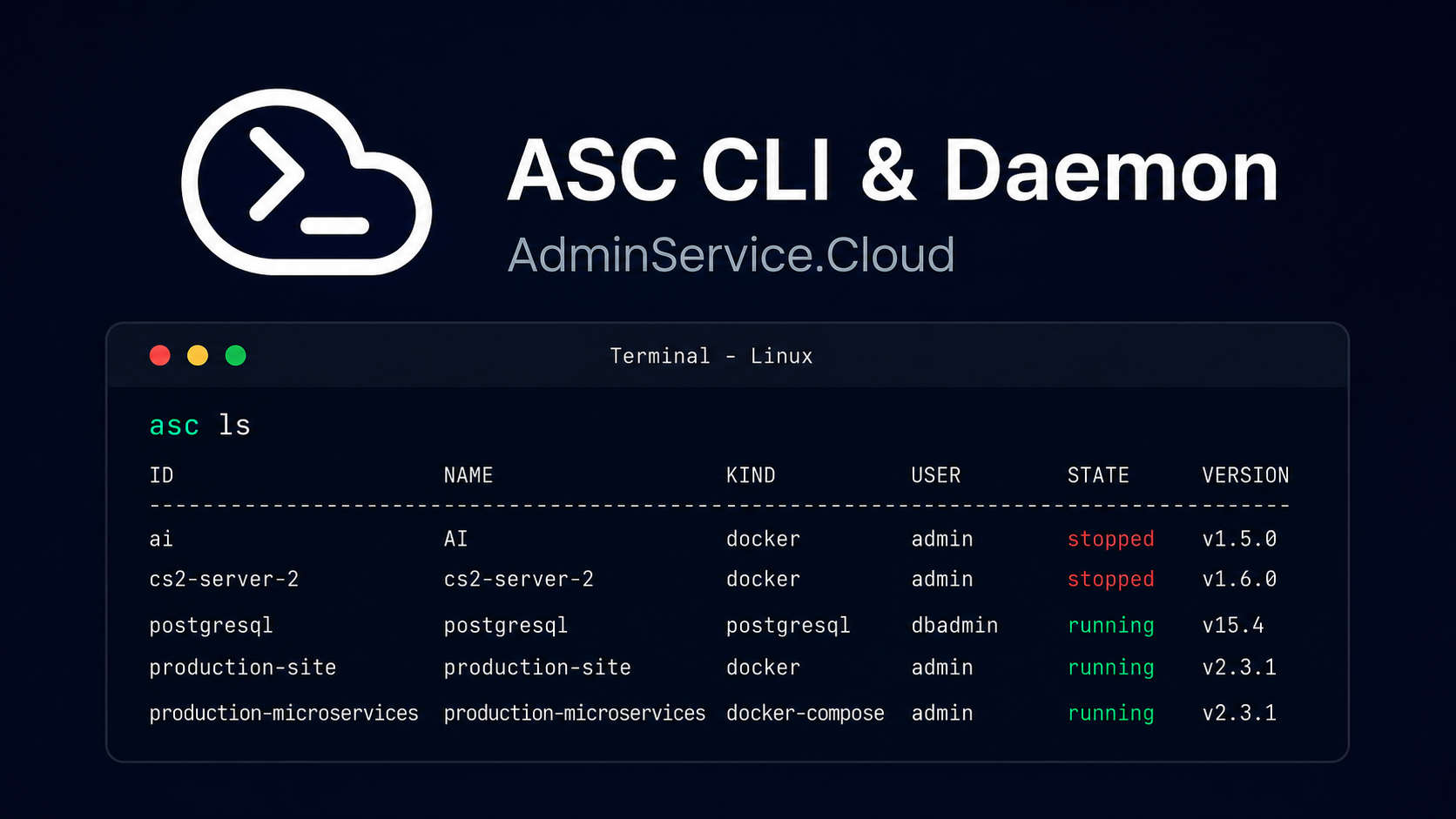Click 'admin' user in the ai row
The width and height of the screenshot is (1456, 819).
coord(942,539)
